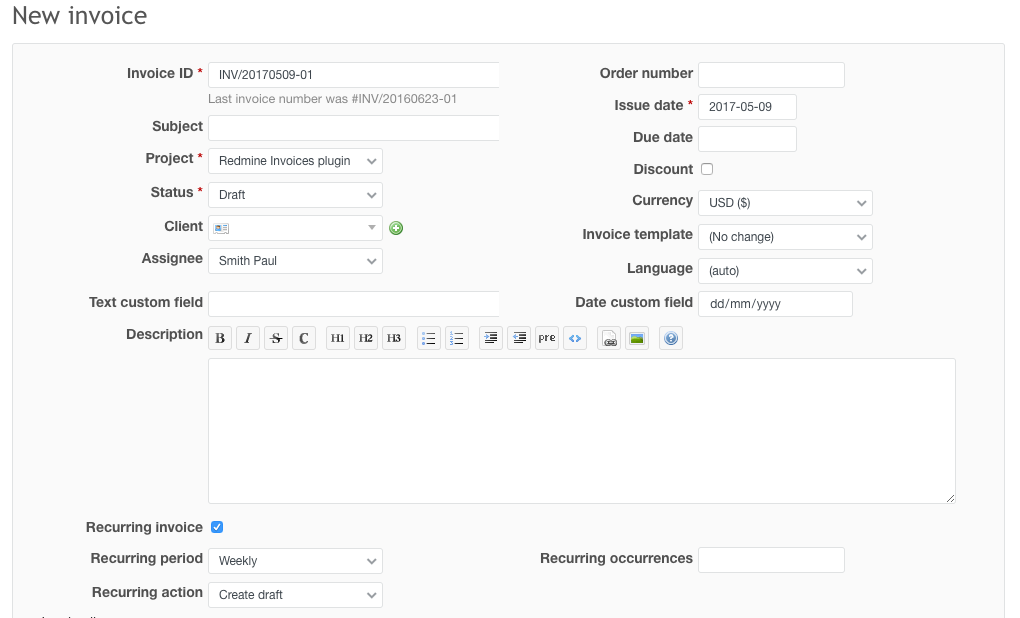This screenshot has width=1020, height=618.
Task: Click the help icon in the description toolbar
Action: pos(670,337)
